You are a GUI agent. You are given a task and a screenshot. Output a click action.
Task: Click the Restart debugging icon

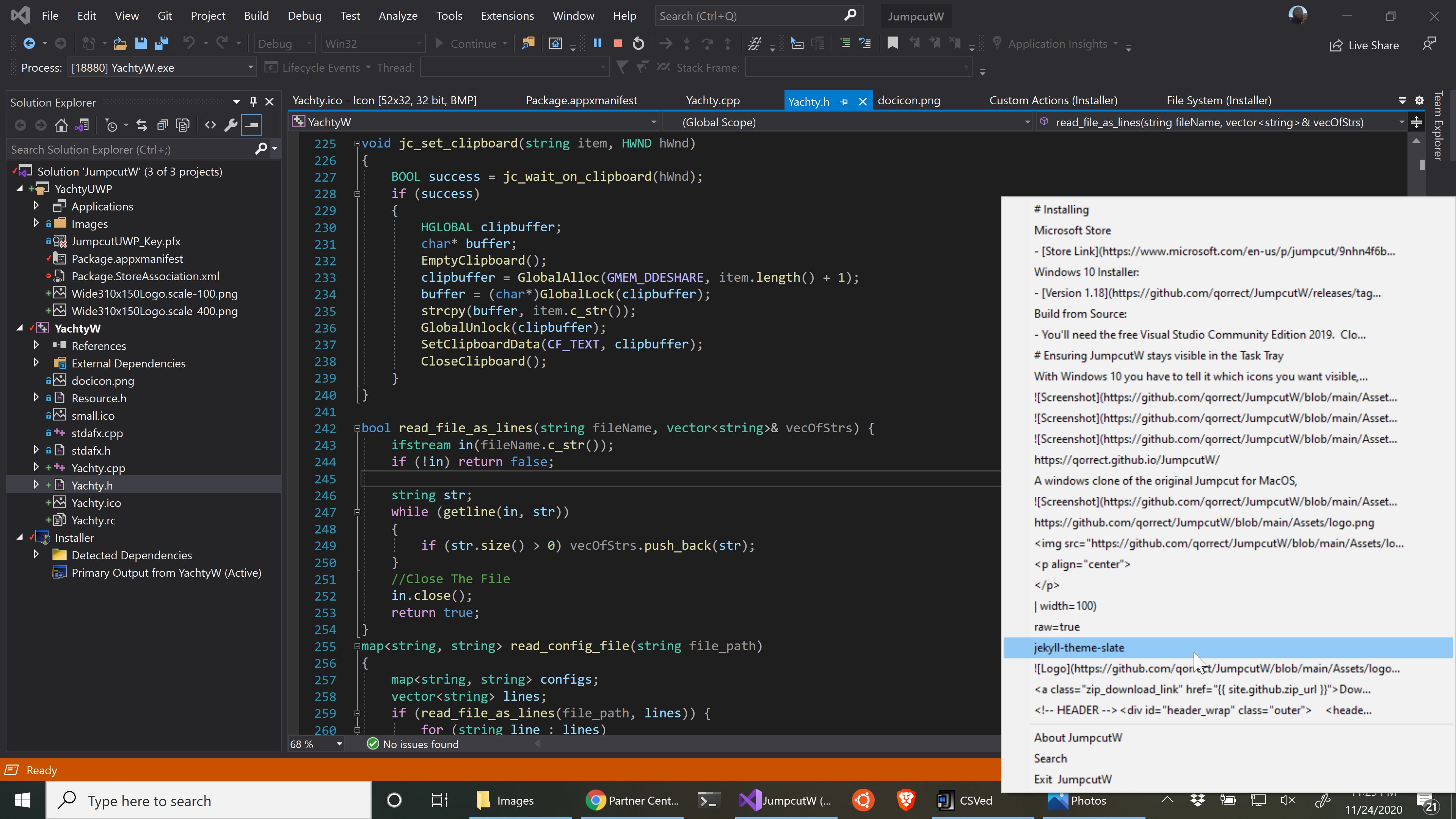pyautogui.click(x=638, y=44)
